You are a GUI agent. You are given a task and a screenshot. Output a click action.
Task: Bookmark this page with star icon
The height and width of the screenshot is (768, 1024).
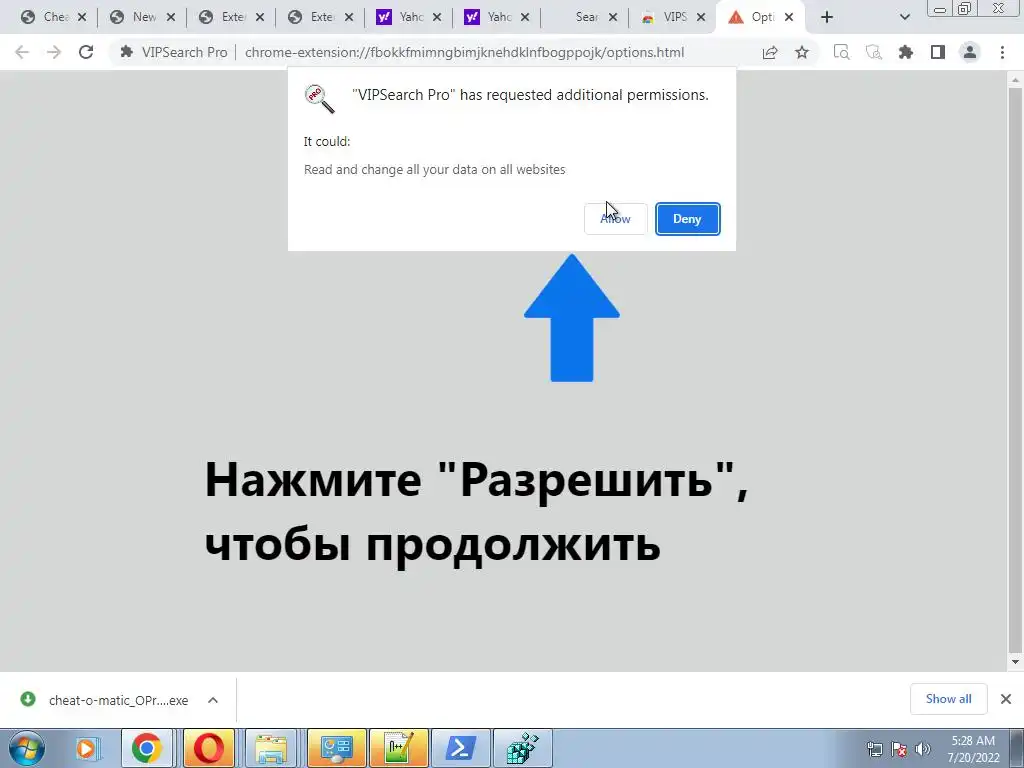[x=802, y=52]
